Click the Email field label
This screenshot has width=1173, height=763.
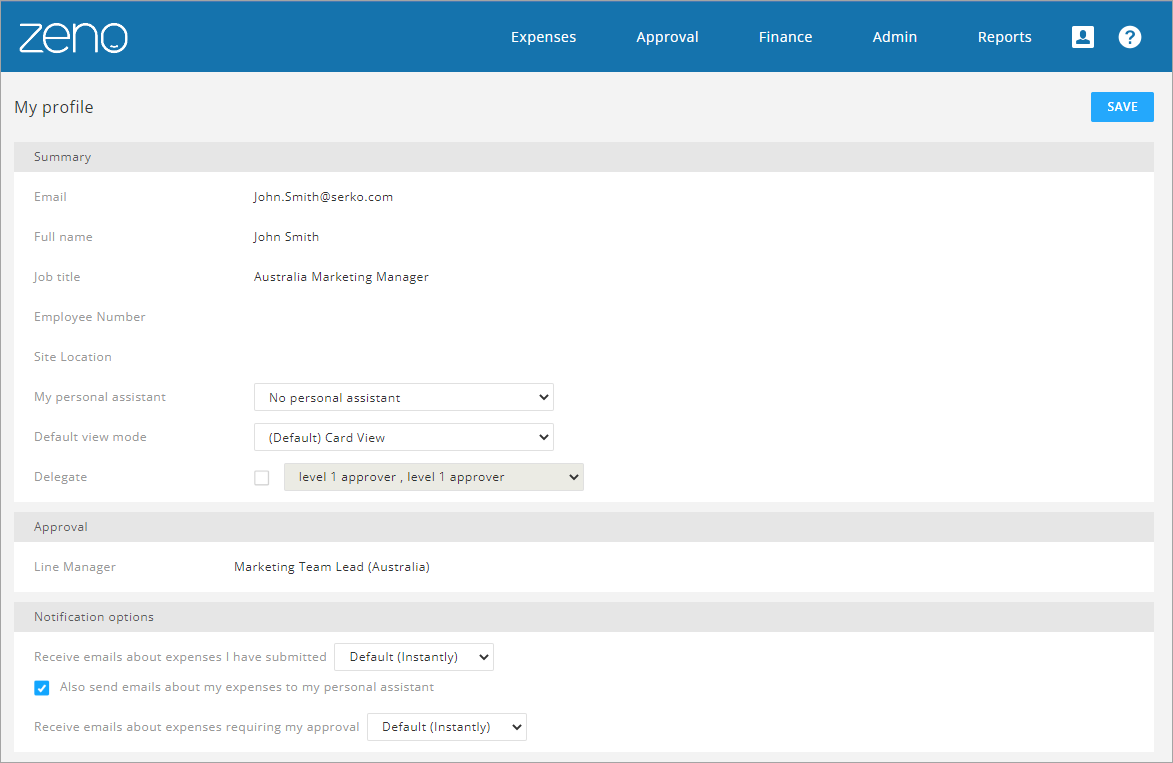click(x=50, y=197)
